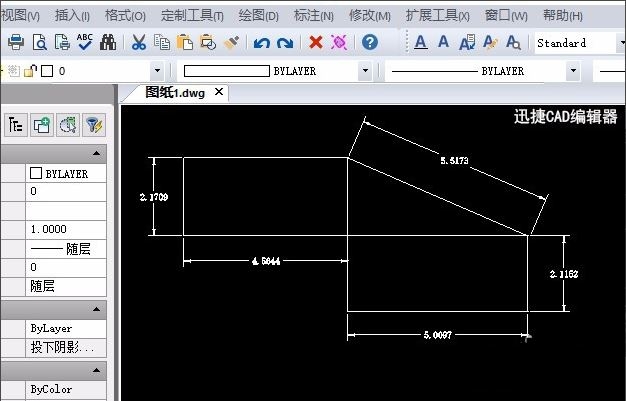Click the Print icon in toolbar
626x401 pixels.
16,42
